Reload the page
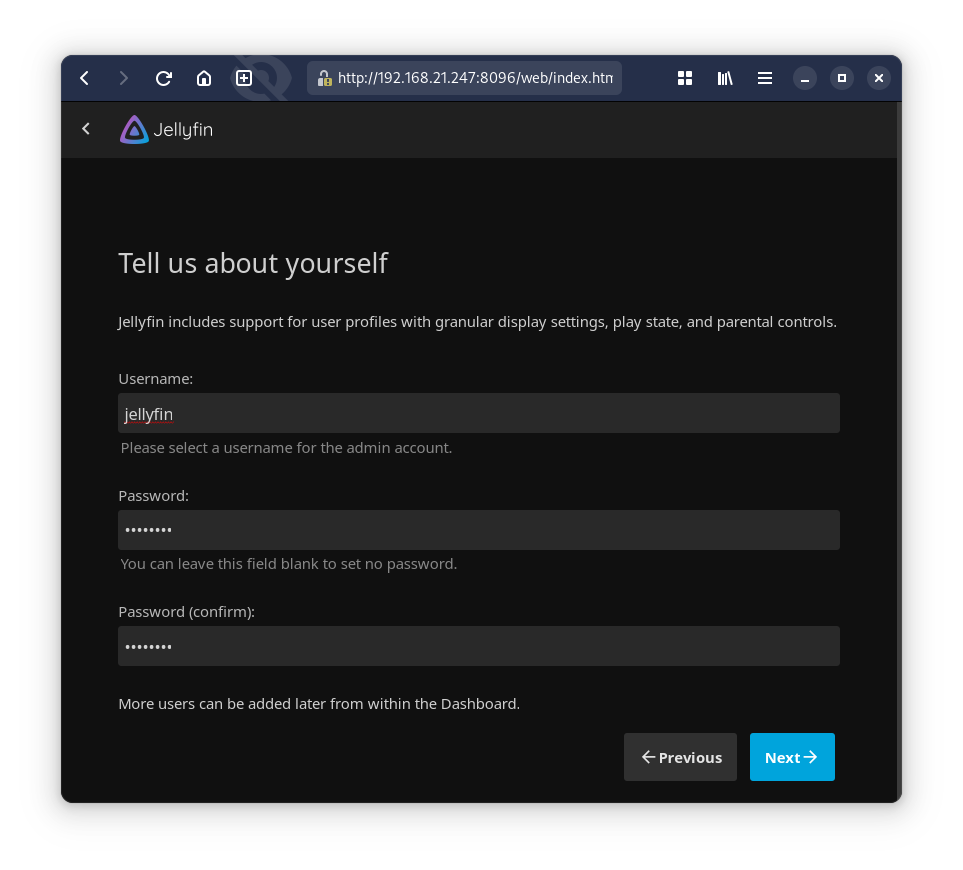 (163, 78)
